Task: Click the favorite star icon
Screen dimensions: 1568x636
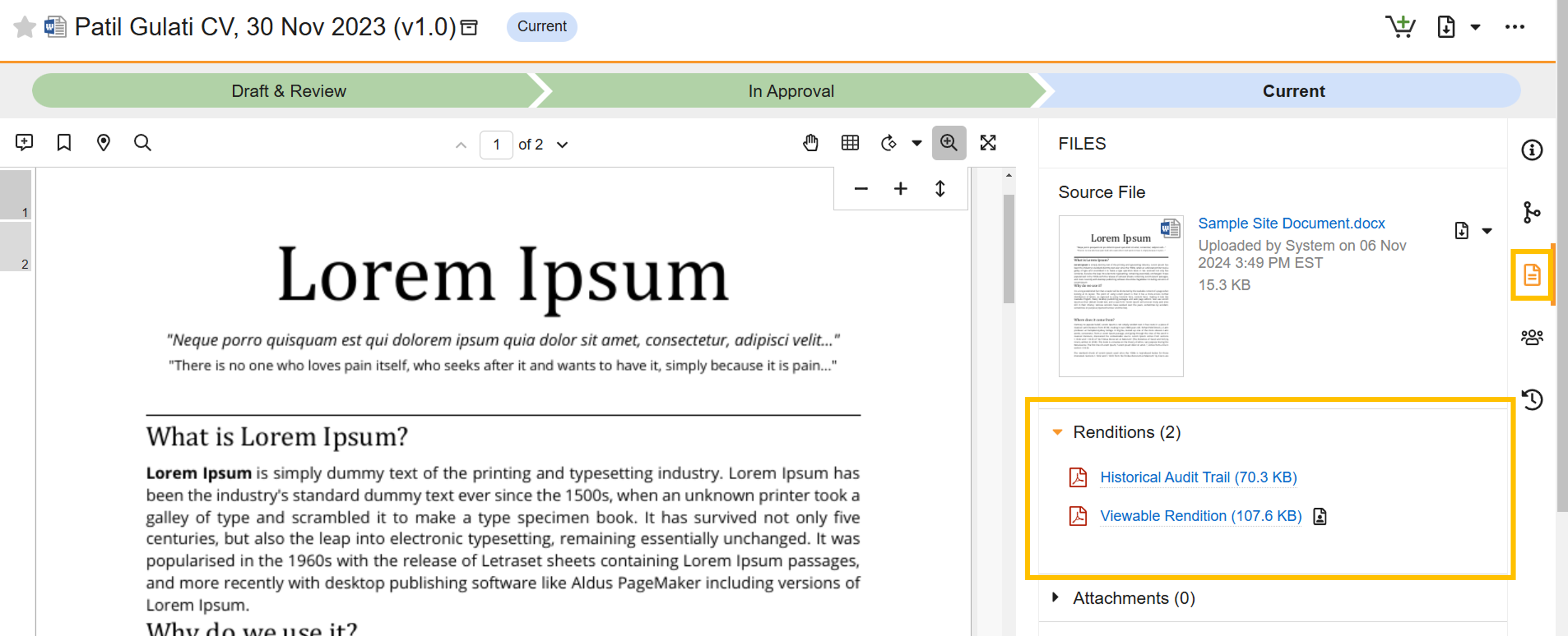Action: click(24, 27)
